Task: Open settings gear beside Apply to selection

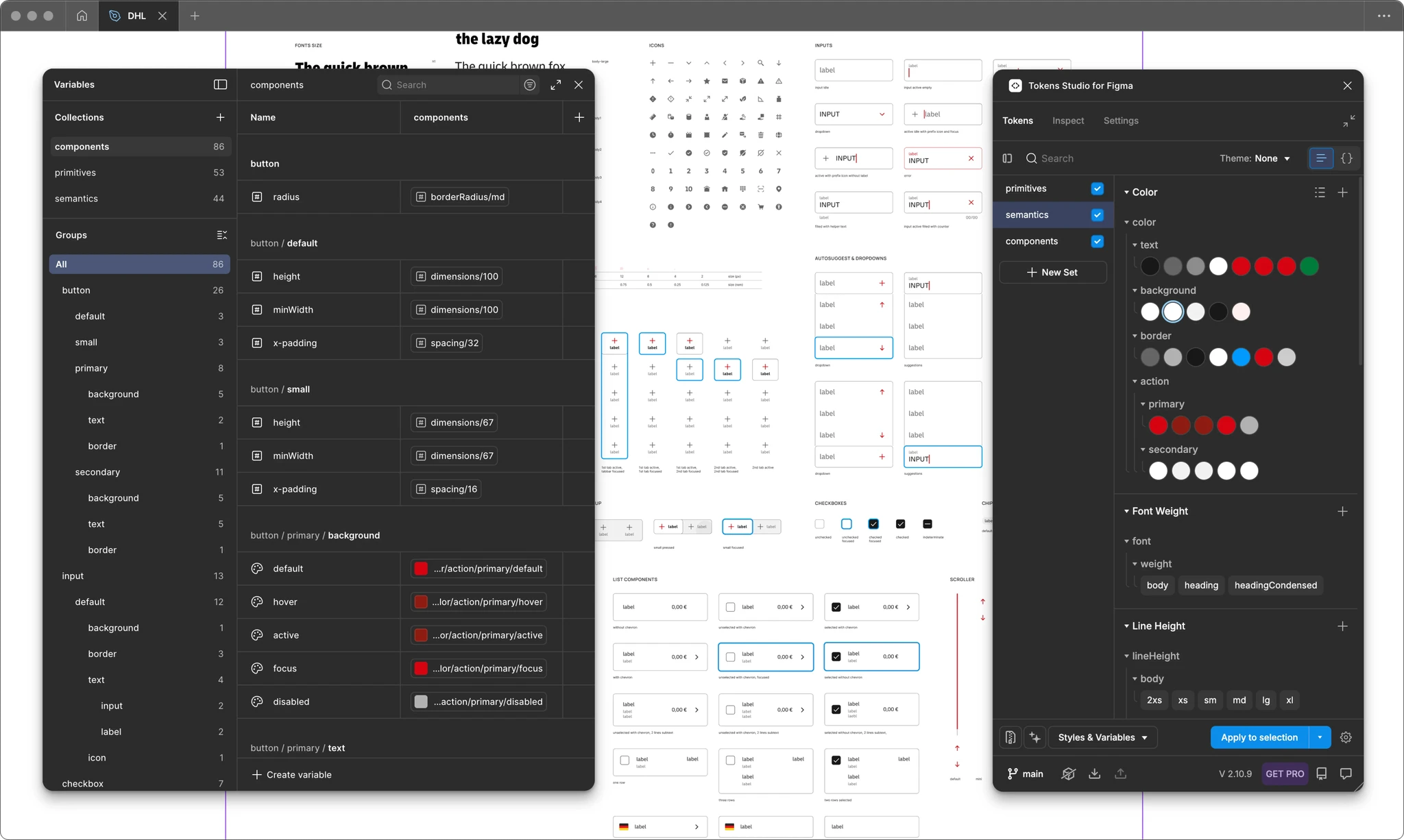Action: click(1346, 737)
